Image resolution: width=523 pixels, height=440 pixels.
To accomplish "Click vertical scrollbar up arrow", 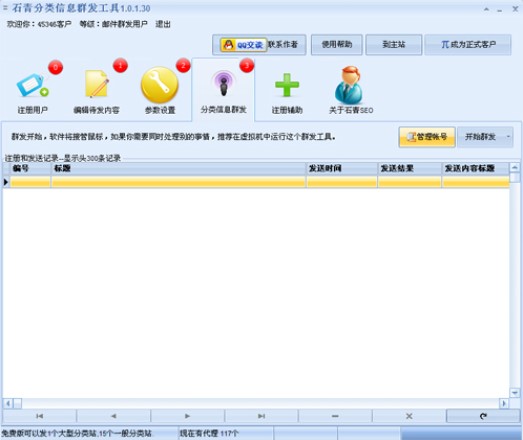I will tap(515, 167).
